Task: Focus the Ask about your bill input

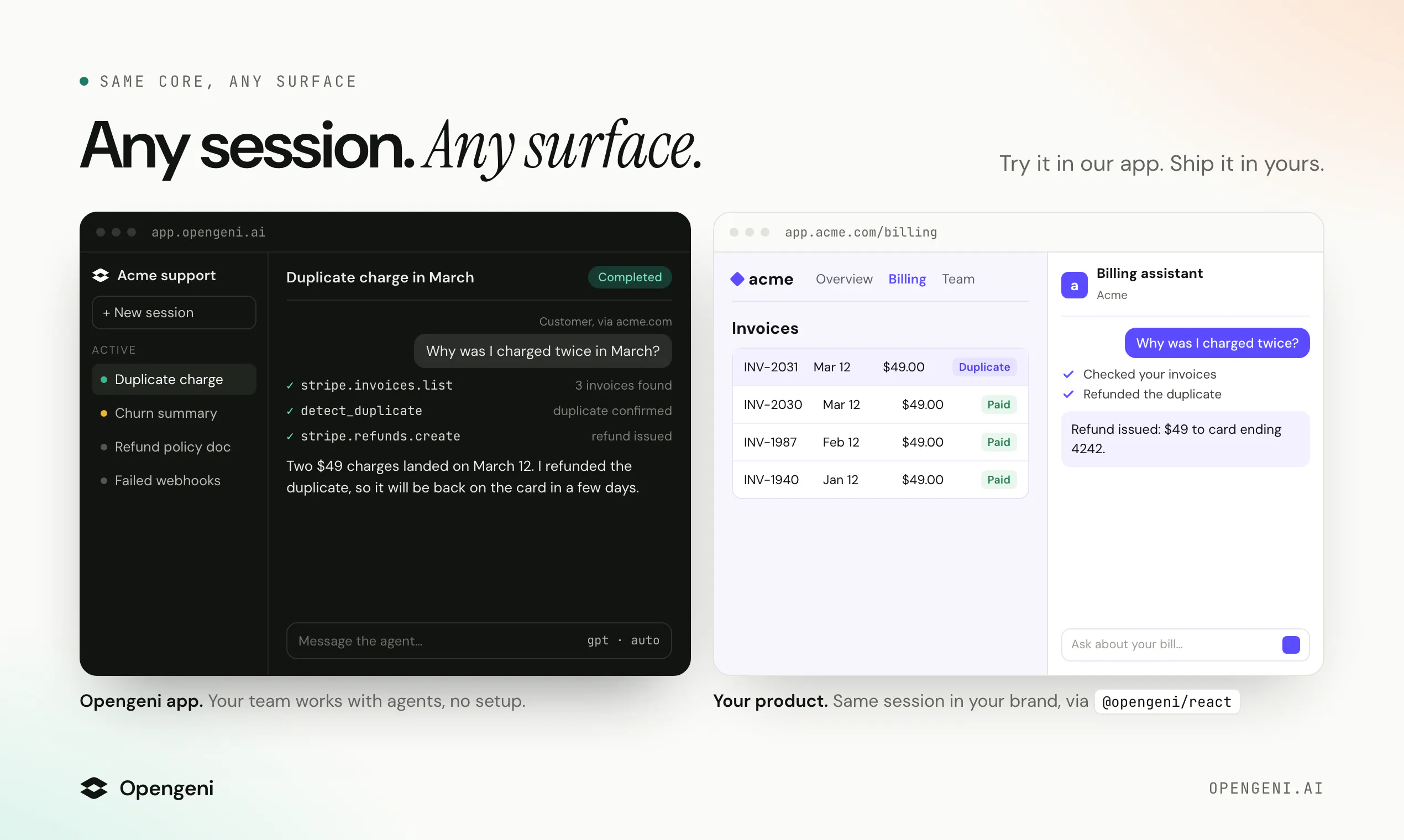Action: 1186,645
